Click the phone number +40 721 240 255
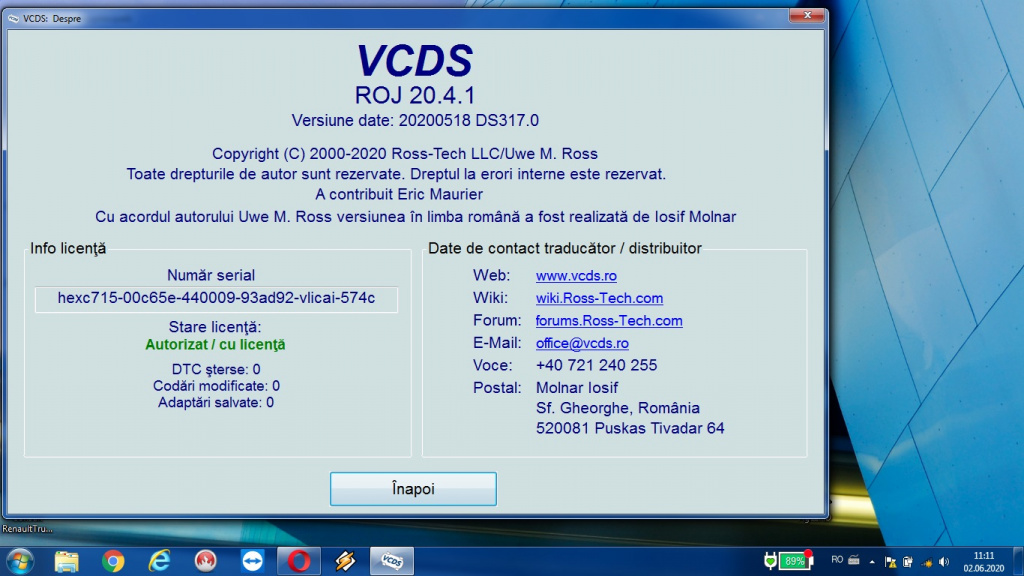The image size is (1024, 576). coord(596,365)
